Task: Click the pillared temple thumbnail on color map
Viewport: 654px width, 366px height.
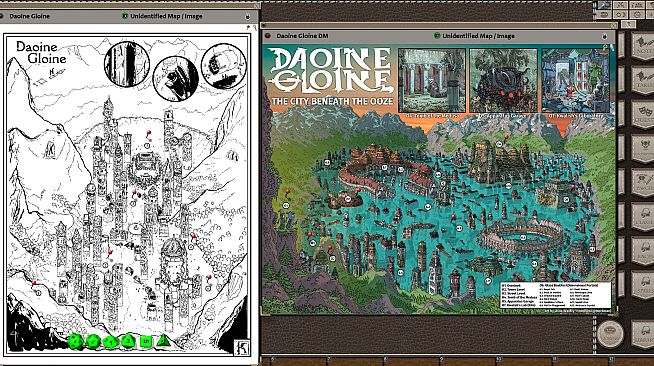Action: coord(432,80)
